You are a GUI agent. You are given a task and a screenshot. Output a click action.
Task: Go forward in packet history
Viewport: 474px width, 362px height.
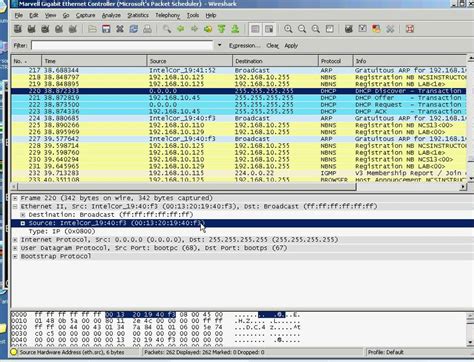click(x=194, y=29)
